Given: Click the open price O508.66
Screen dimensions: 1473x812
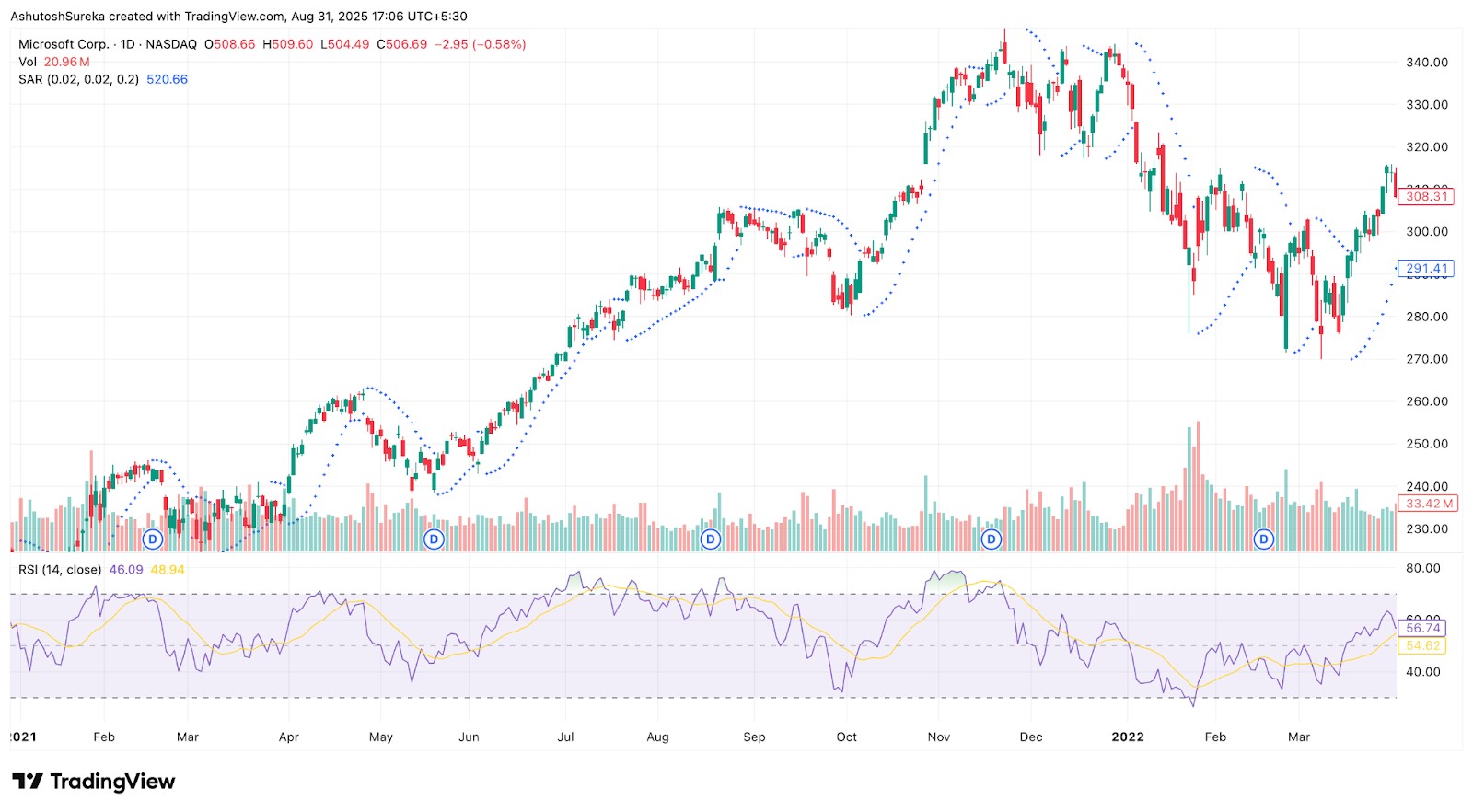Looking at the screenshot, I should (x=229, y=44).
